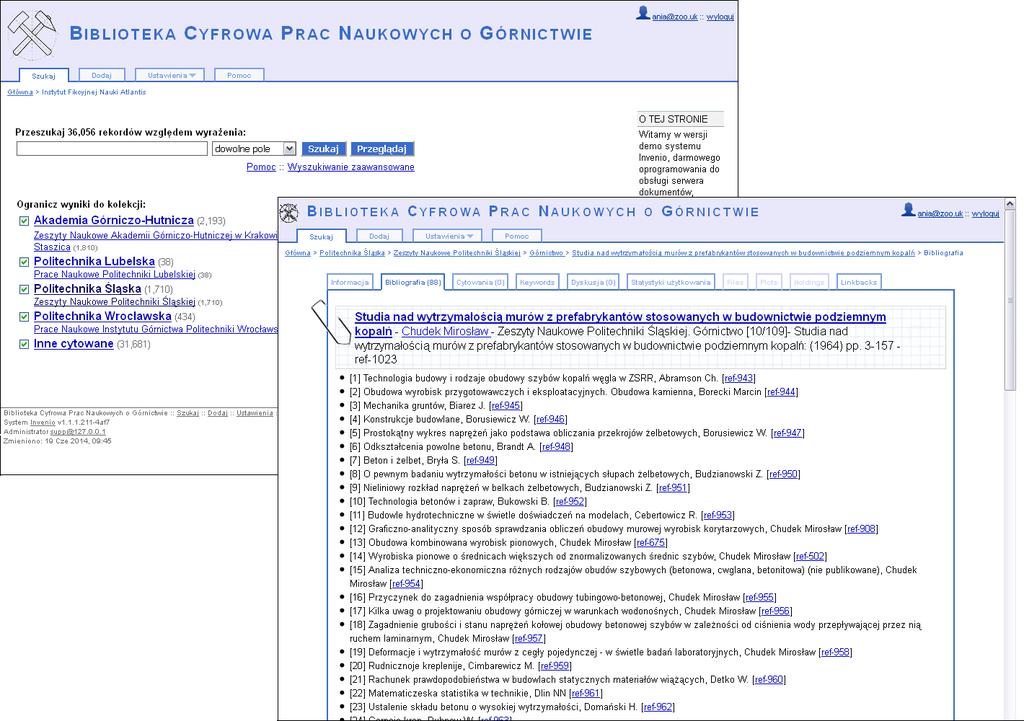
Task: Select the Dodaj tab in back window
Action: 101,75
